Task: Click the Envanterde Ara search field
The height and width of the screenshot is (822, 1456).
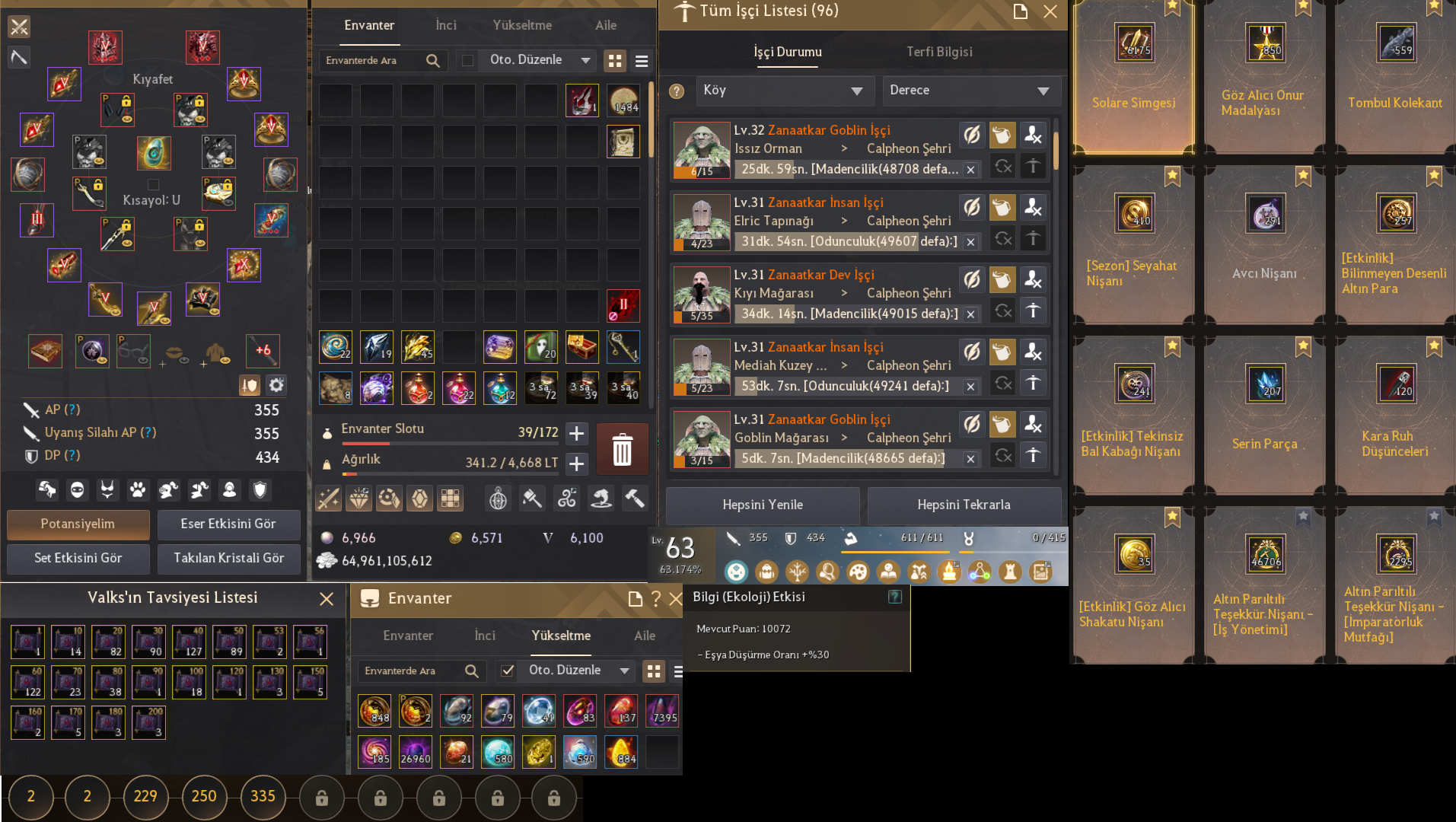Action: click(x=371, y=60)
